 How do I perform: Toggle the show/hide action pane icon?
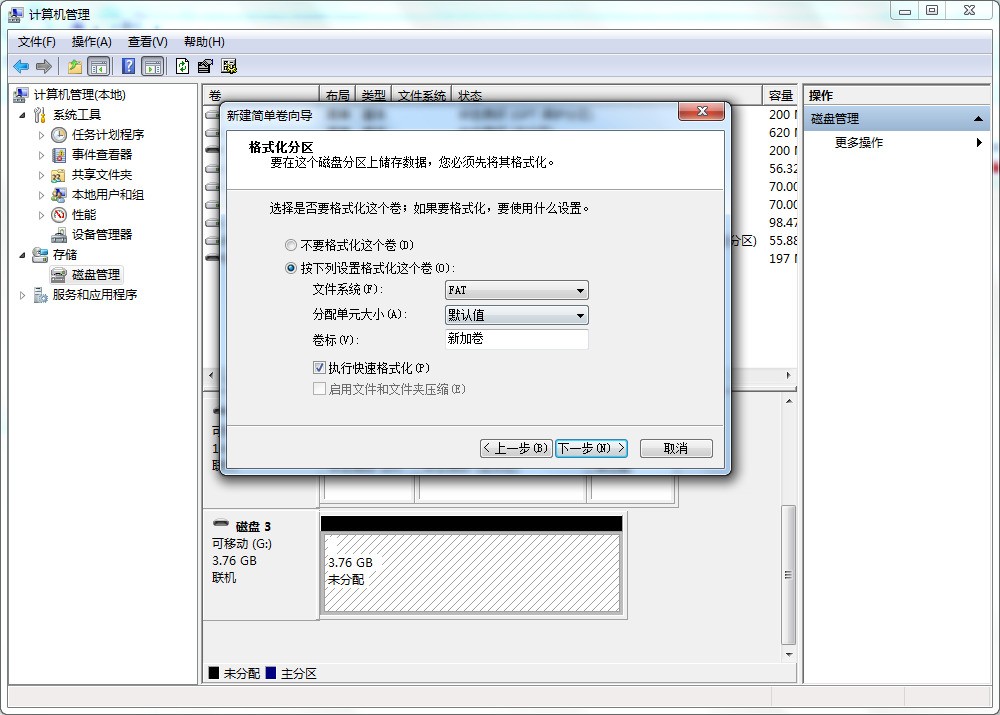(x=152, y=66)
